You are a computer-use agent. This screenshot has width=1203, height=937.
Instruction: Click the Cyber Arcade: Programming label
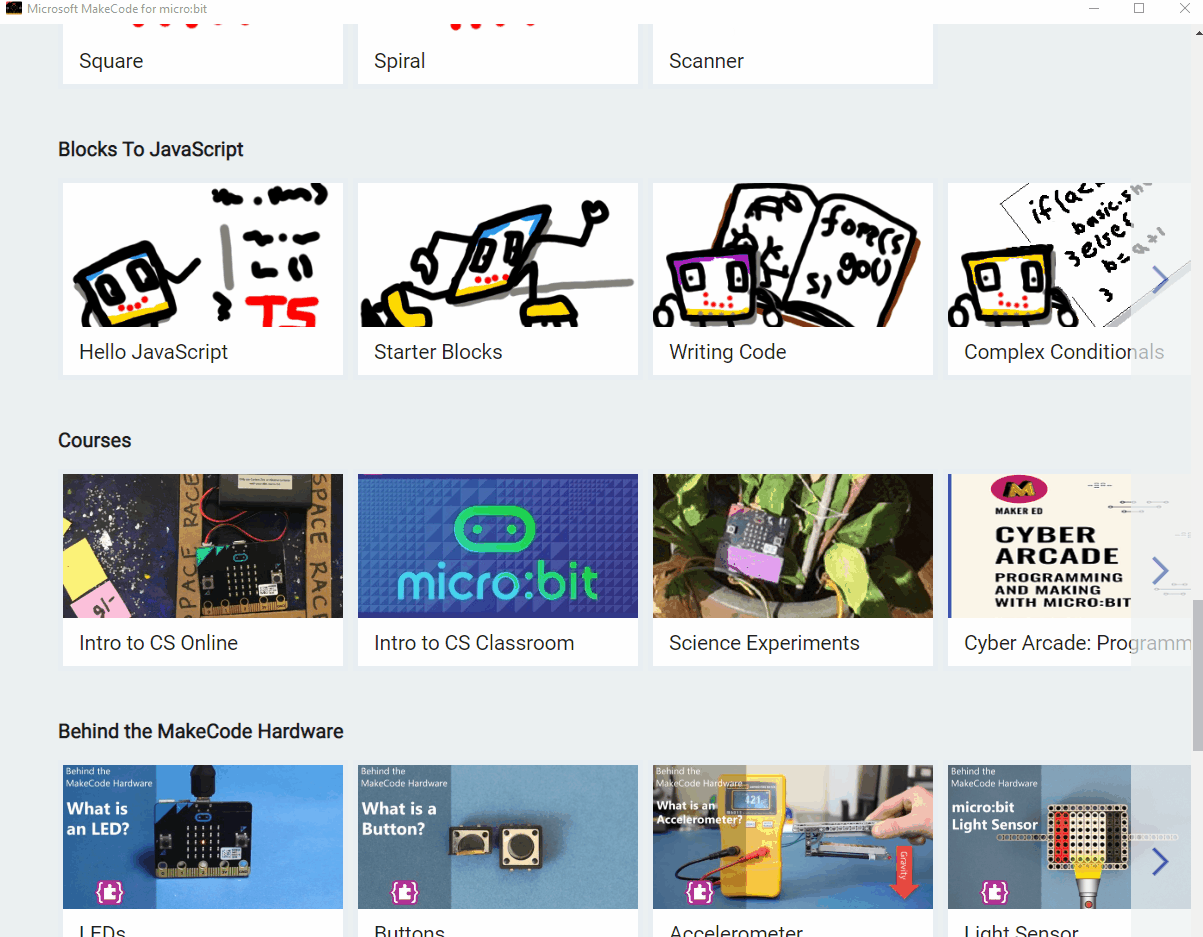tap(1077, 643)
